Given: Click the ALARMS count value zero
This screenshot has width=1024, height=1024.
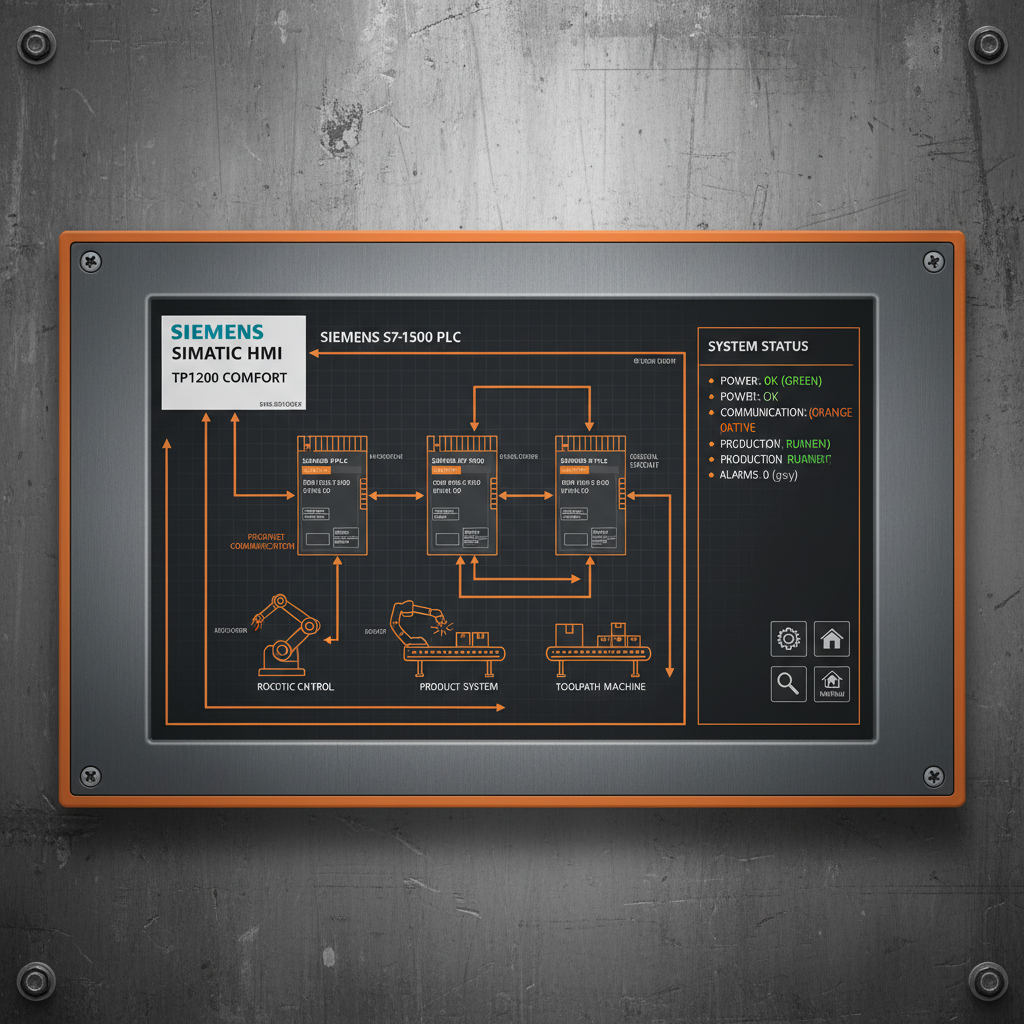Looking at the screenshot, I should click(766, 475).
